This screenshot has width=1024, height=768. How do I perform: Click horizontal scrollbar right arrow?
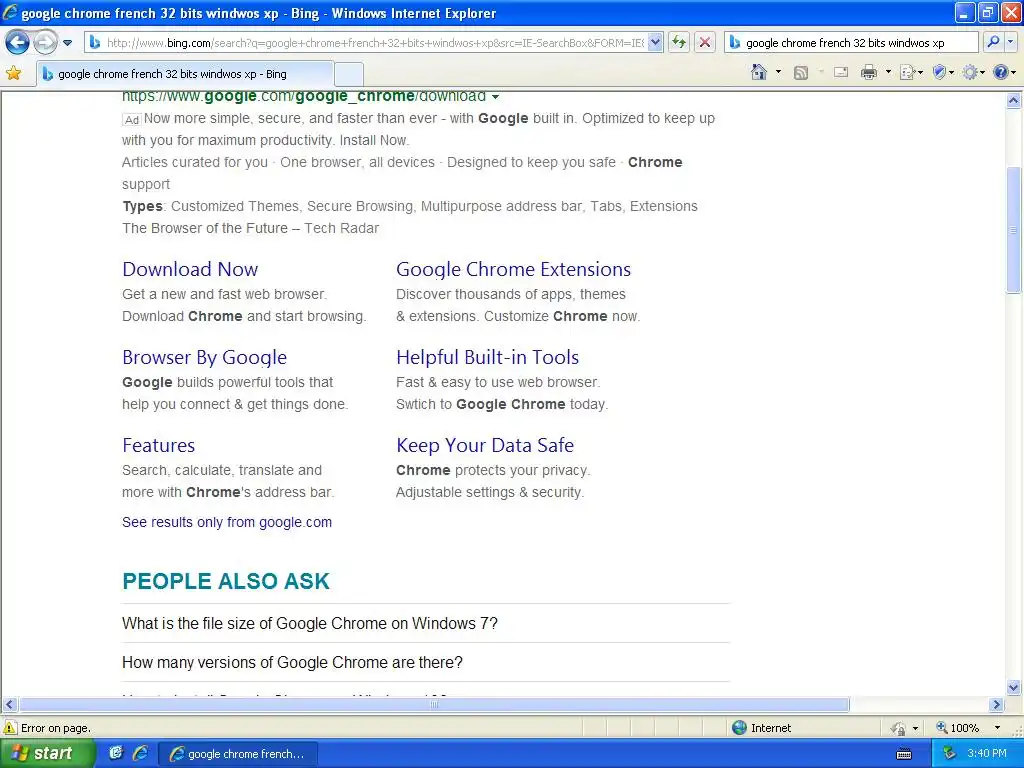997,705
